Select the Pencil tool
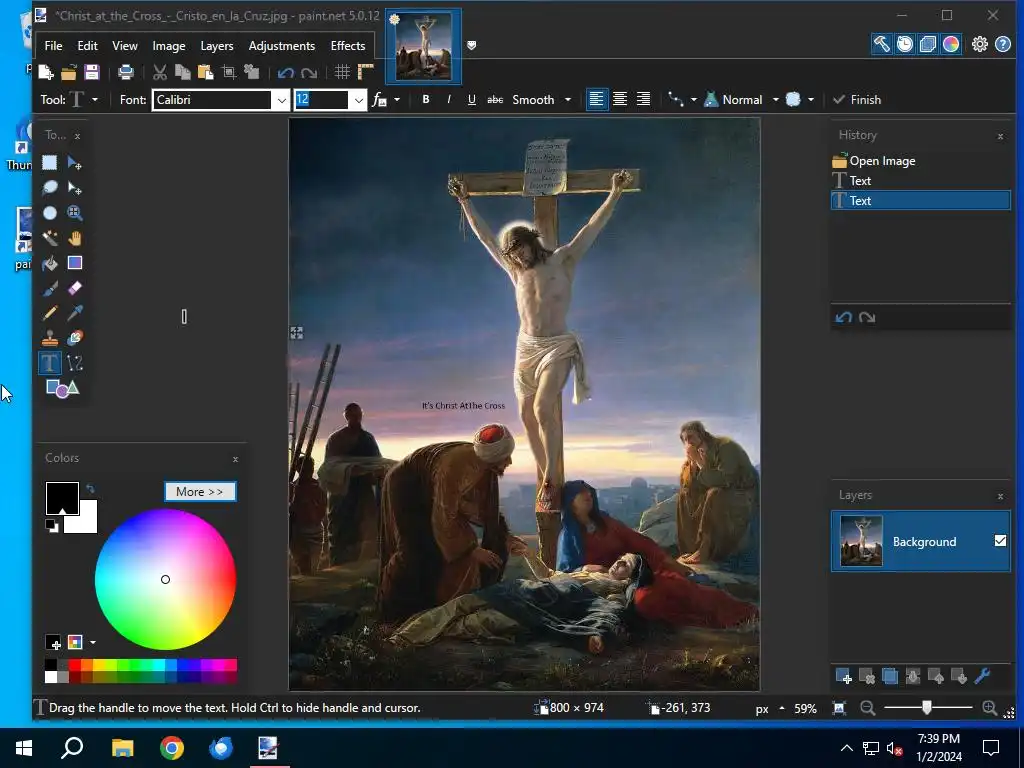This screenshot has width=1024, height=768. pyautogui.click(x=50, y=313)
